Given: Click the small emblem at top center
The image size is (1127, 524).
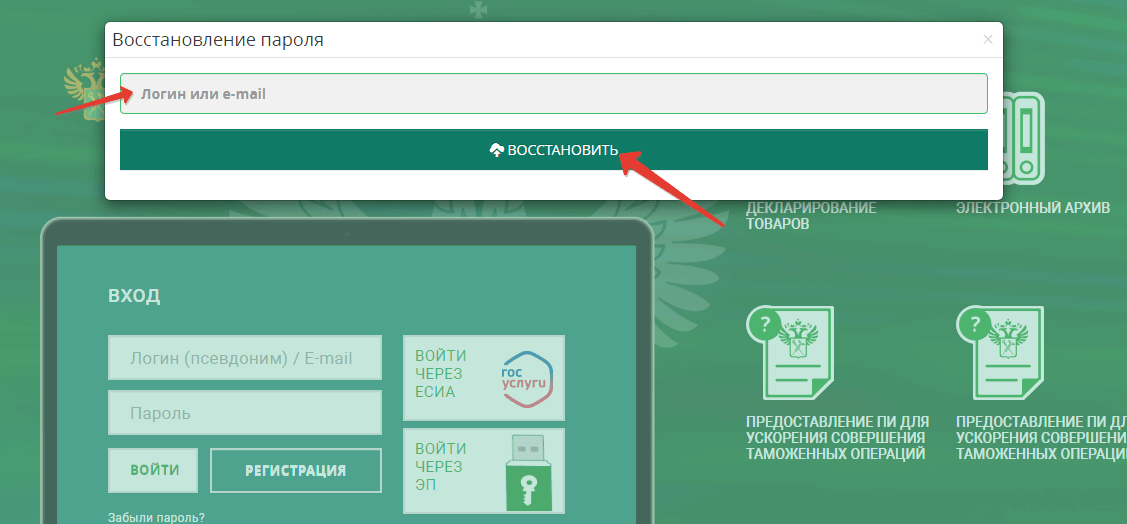Looking at the screenshot, I should pyautogui.click(x=478, y=9).
